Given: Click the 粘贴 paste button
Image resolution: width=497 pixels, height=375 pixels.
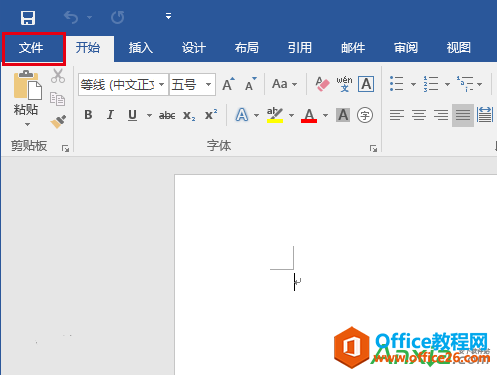Looking at the screenshot, I should (26, 99).
